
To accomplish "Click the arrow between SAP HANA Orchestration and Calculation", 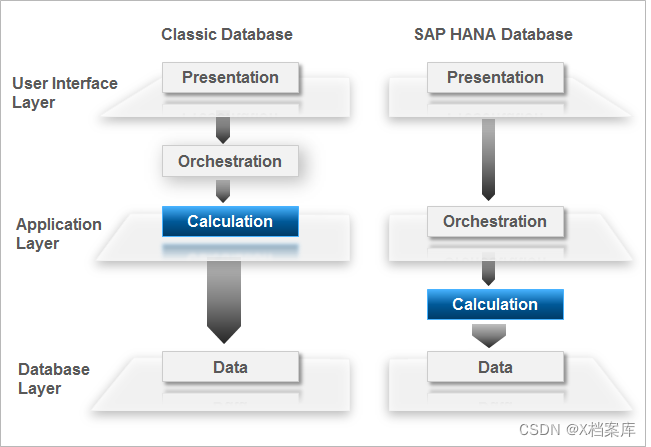I will point(489,266).
